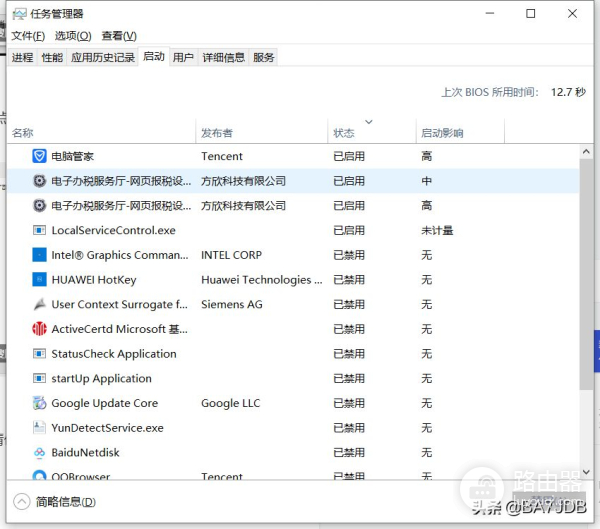600x529 pixels.
Task: Sort by the 名称 column header
Action: pos(101,132)
